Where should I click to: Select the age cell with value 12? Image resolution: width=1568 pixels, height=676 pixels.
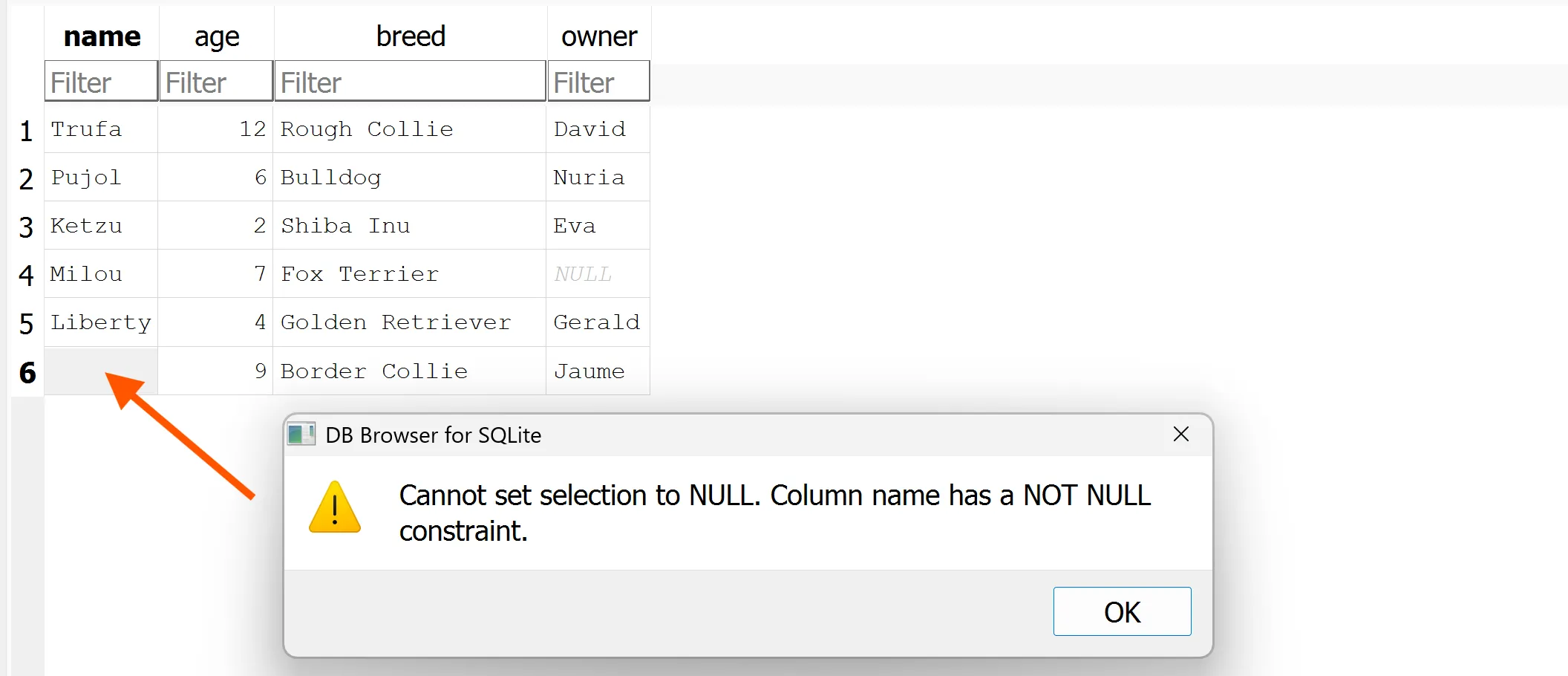coord(215,129)
